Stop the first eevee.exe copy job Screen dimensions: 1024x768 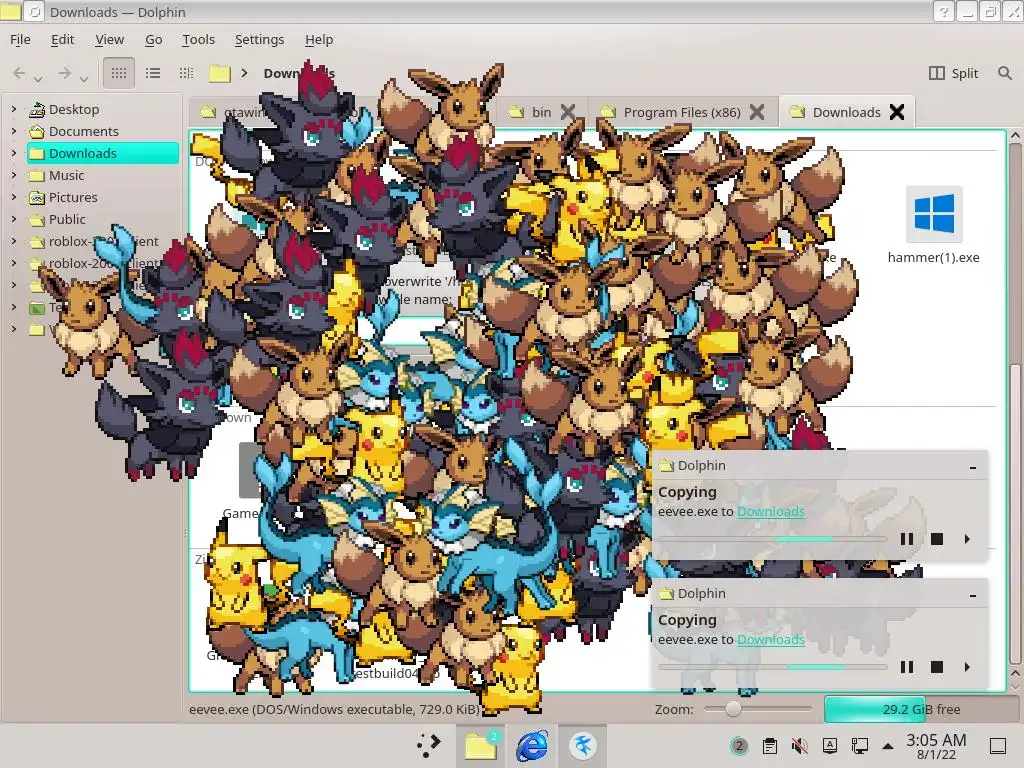[936, 539]
